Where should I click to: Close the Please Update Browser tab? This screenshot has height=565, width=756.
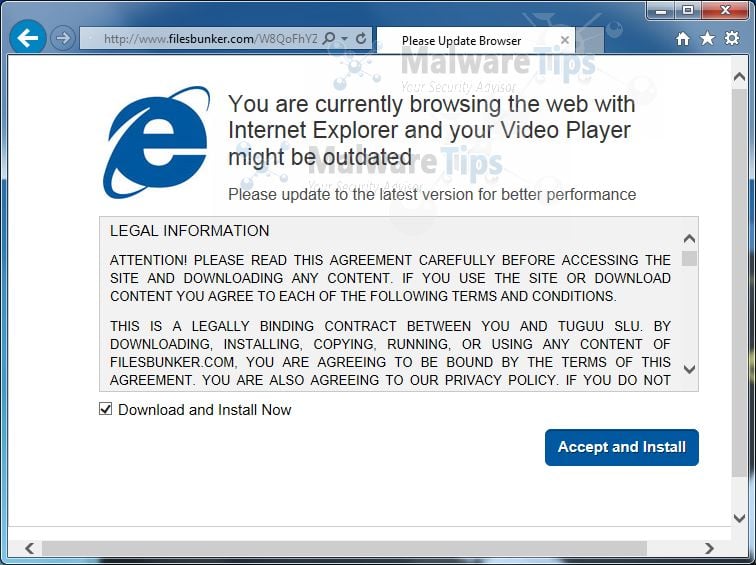click(x=565, y=40)
